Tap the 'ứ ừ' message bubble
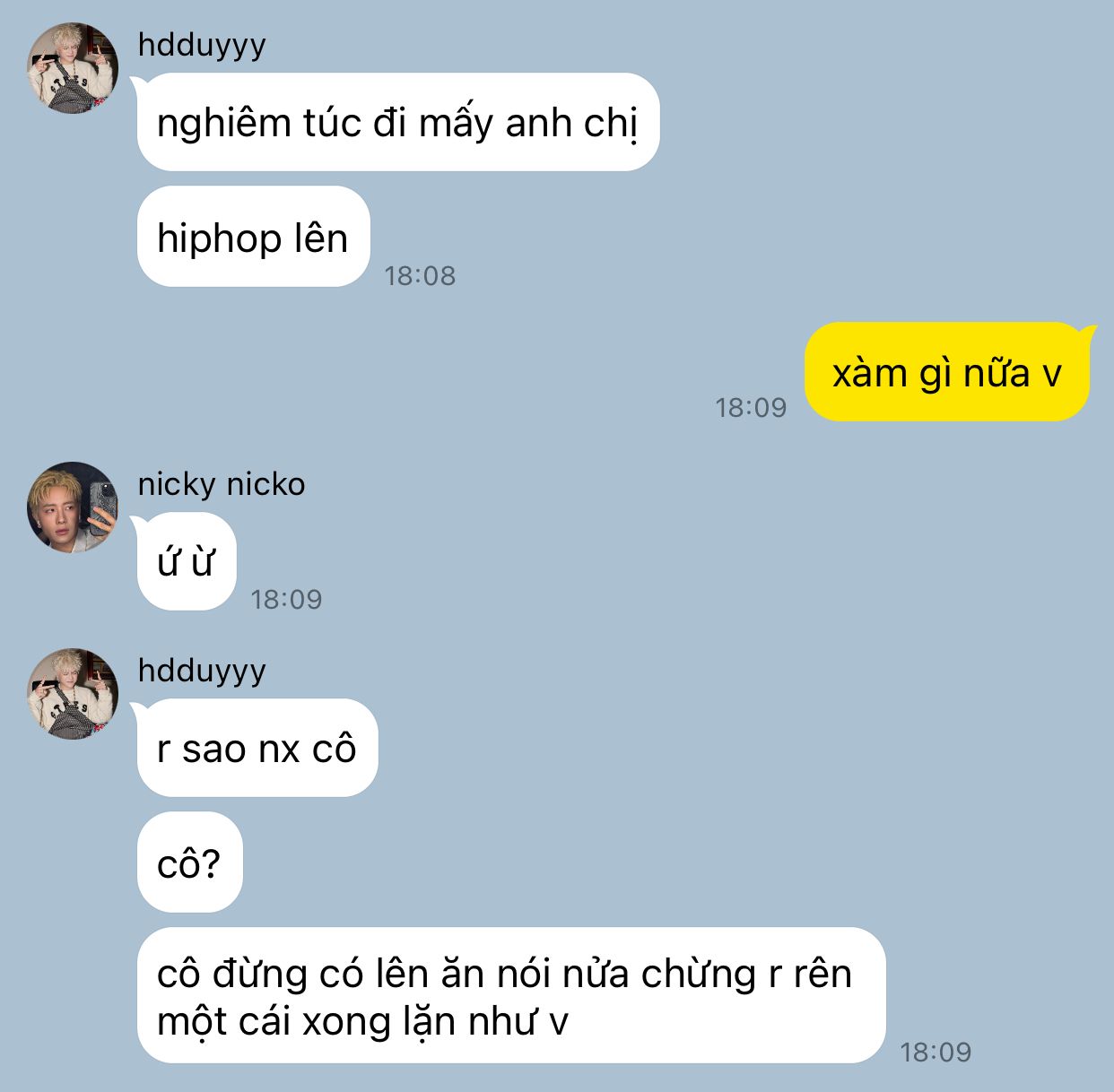This screenshot has height=1092, width=1114. 187,561
